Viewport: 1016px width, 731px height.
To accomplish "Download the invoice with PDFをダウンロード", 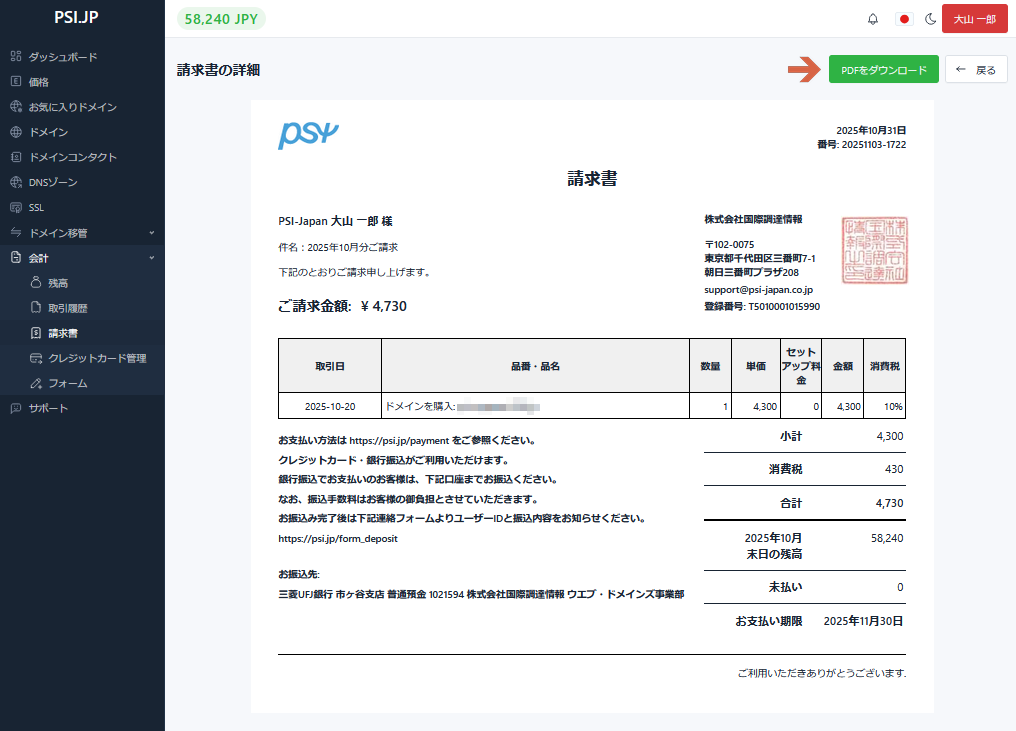I will (883, 70).
